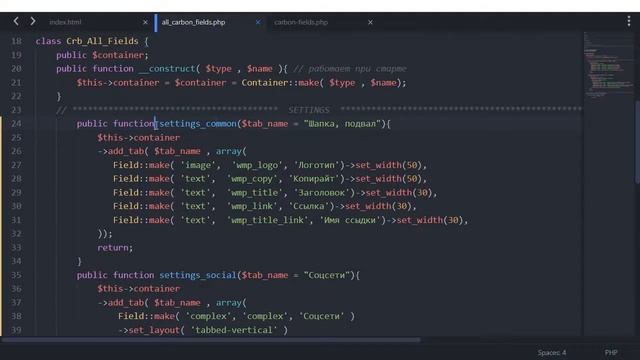Click the 'wmp_logo' string
This screenshot has width=640, height=360.
pos(257,165)
